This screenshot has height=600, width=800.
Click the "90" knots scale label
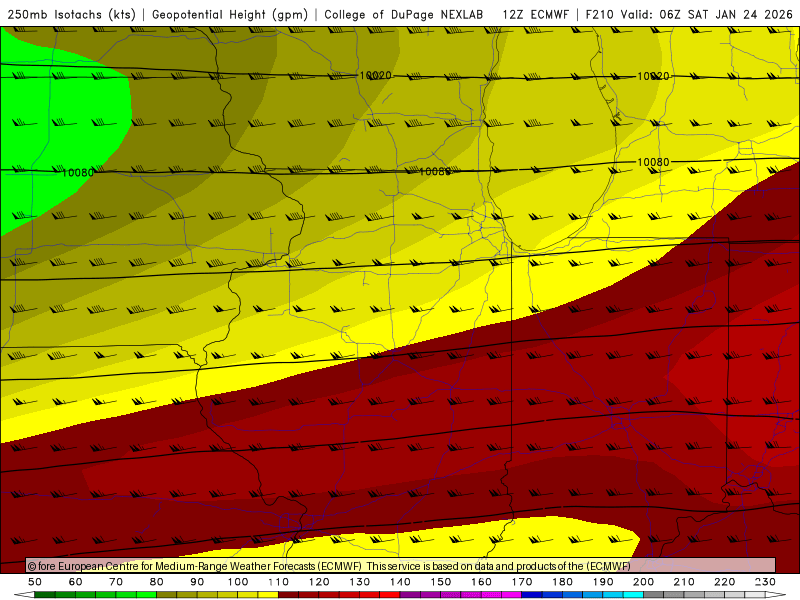197,582
